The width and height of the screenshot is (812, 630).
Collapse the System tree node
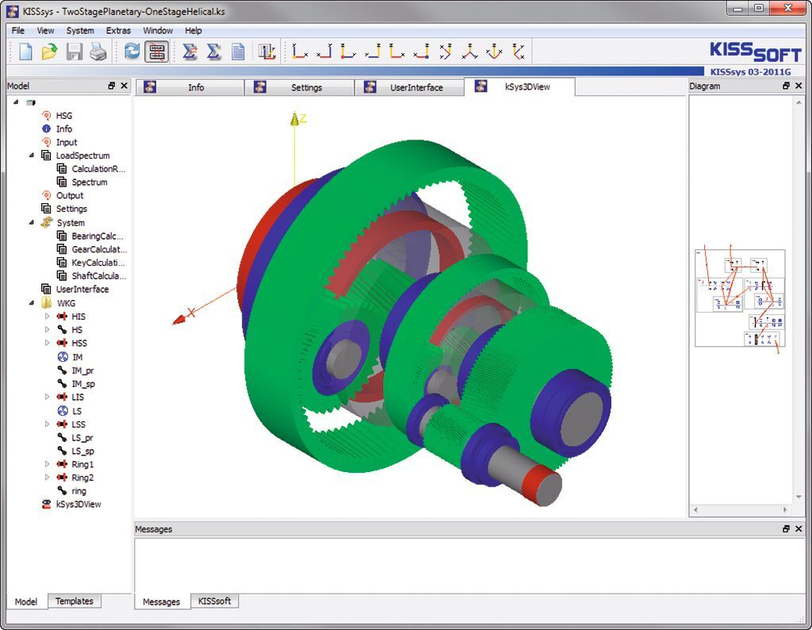click(32, 223)
